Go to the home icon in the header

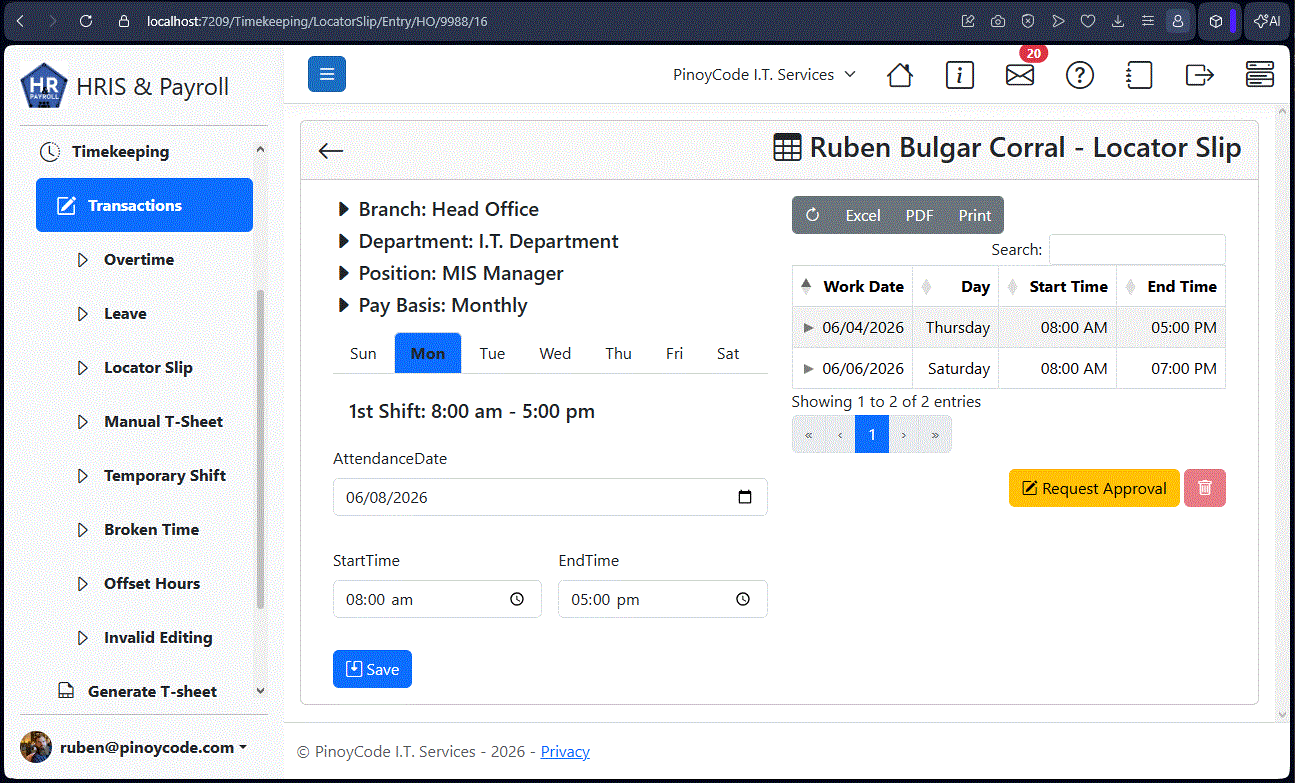click(900, 75)
